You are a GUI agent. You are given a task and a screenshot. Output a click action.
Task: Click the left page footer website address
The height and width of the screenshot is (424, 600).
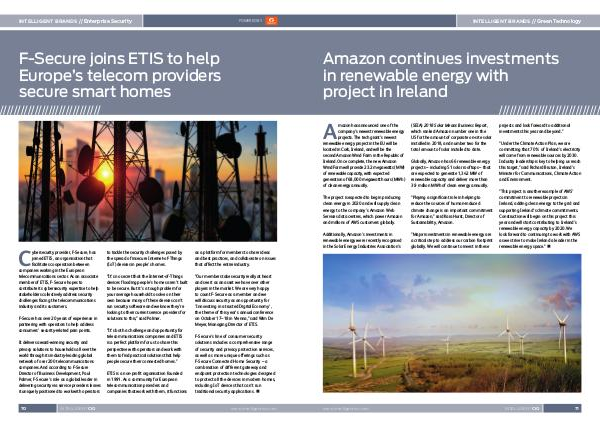(253, 409)
